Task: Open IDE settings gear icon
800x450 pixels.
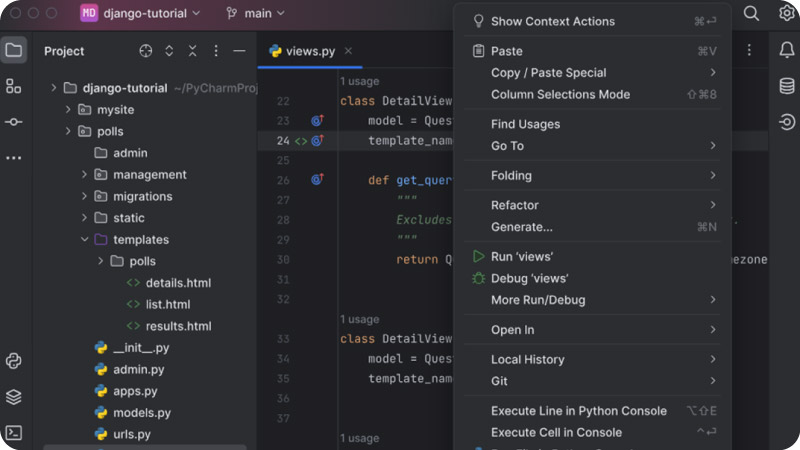Action: click(x=787, y=13)
